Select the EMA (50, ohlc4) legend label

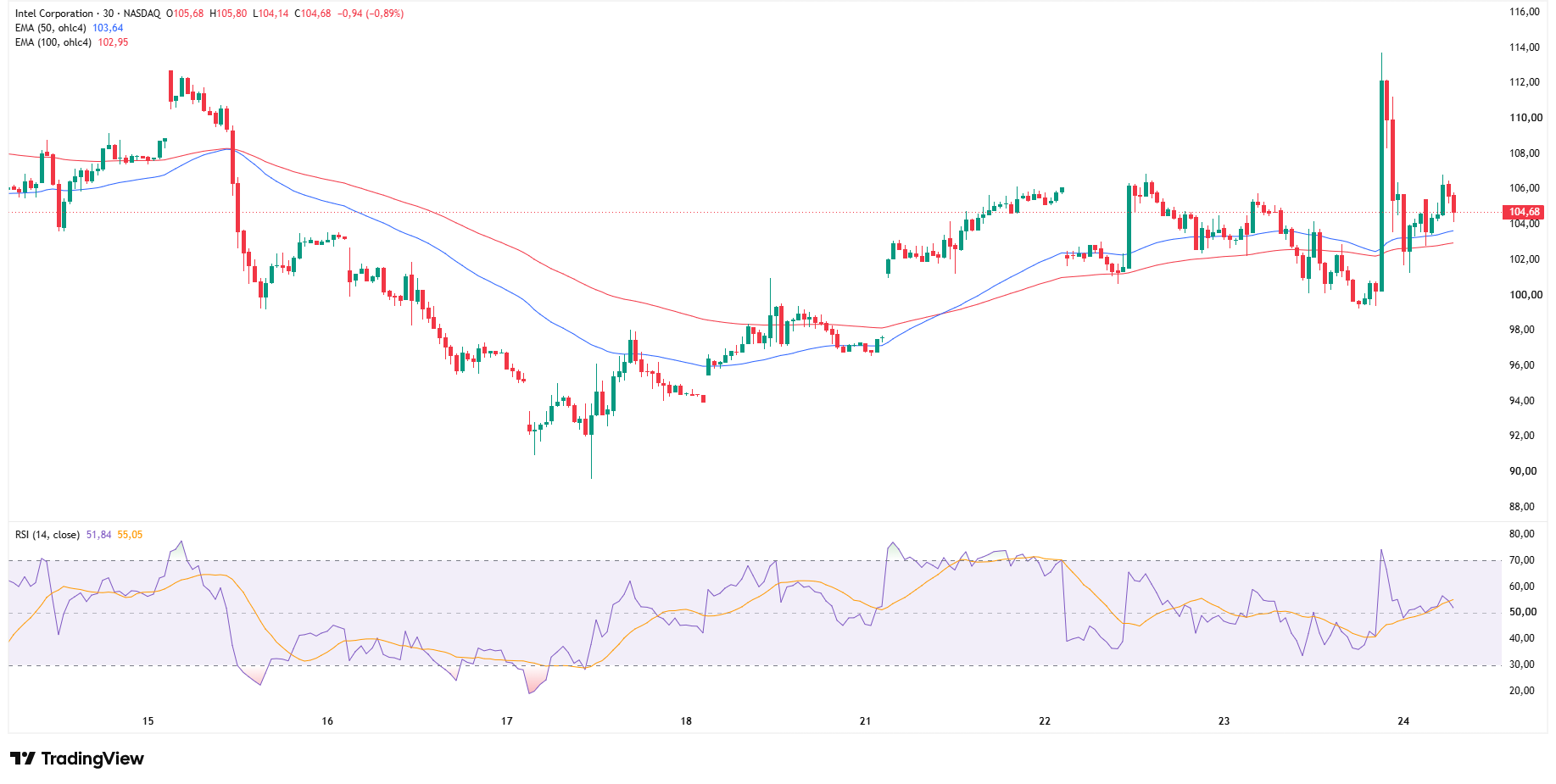point(51,28)
